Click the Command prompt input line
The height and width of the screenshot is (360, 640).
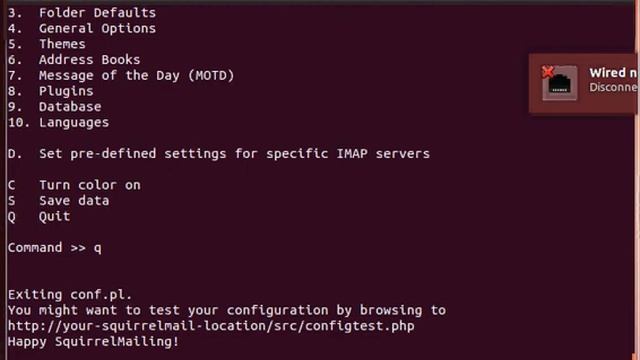(x=55, y=248)
